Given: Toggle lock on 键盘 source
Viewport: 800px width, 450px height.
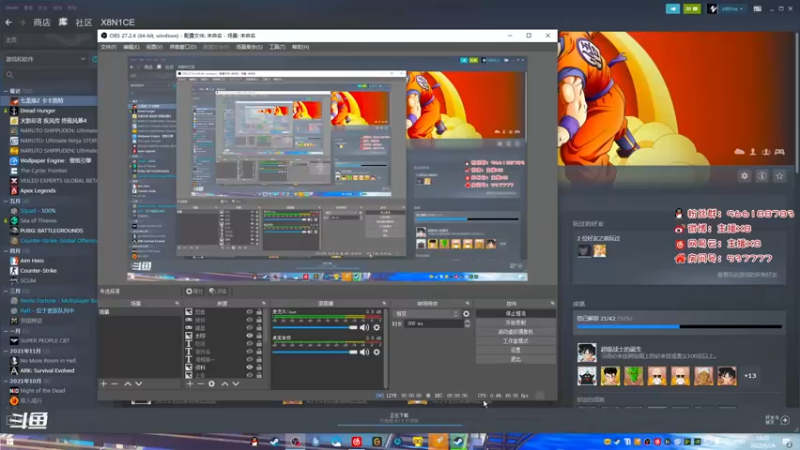Looking at the screenshot, I should pos(259,328).
